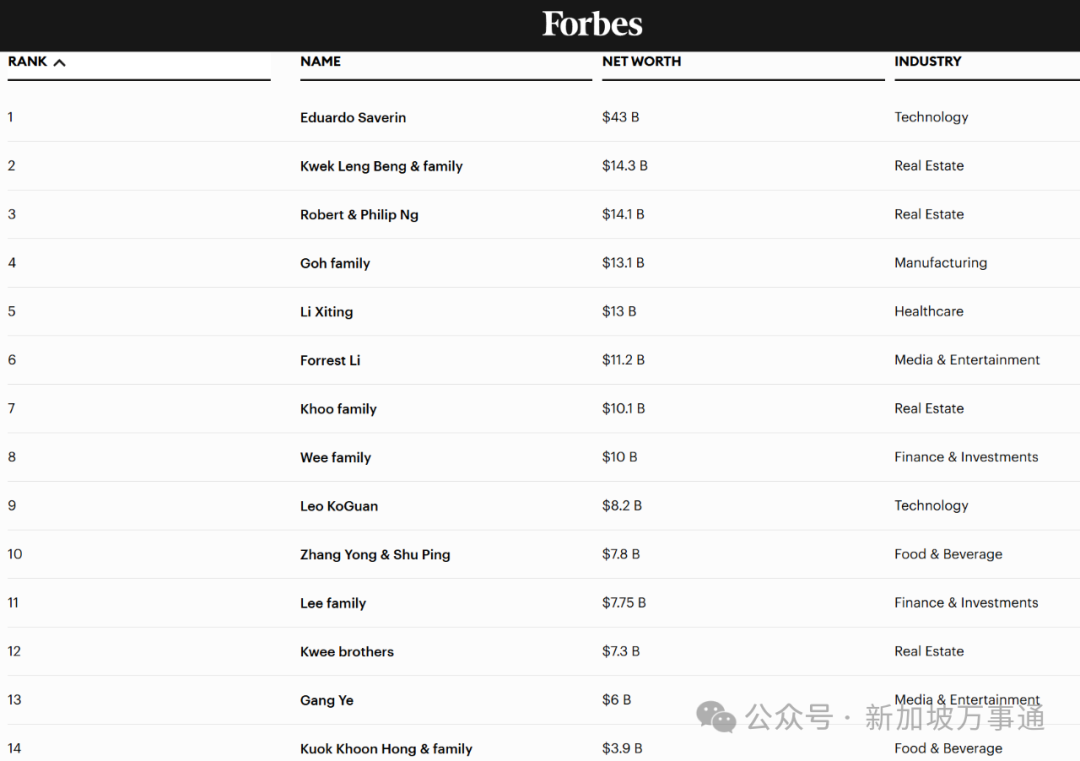Select the $3.9 B net worth cell
The height and width of the screenshot is (761, 1080).
pyautogui.click(x=622, y=748)
